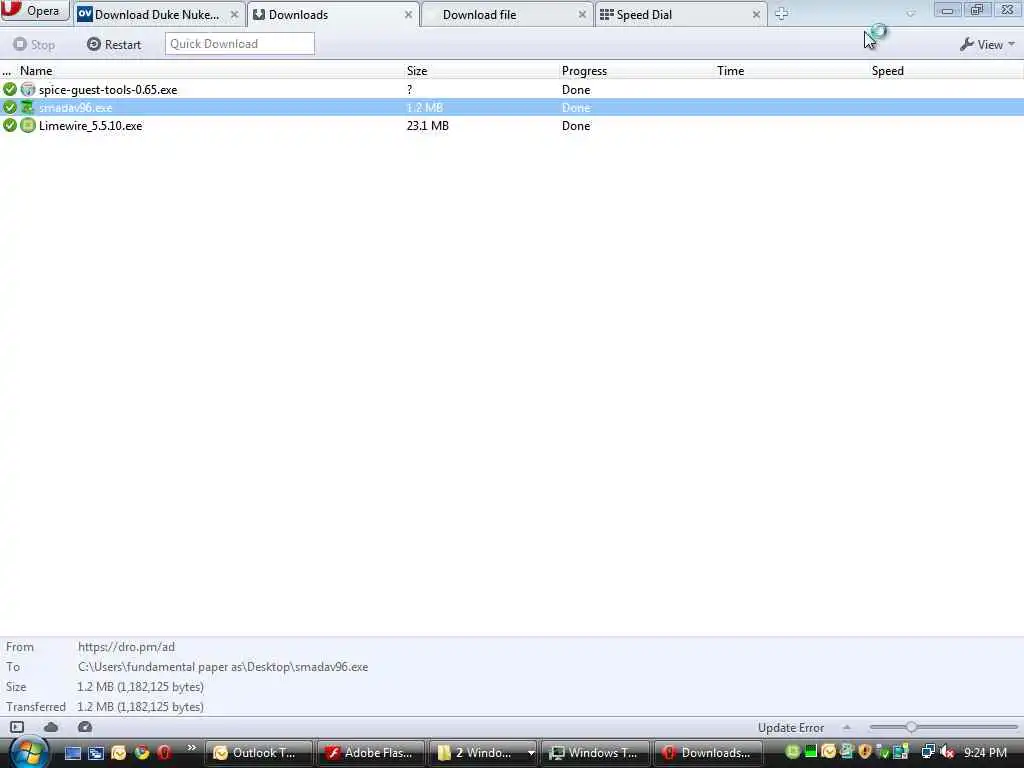Sort downloads by Size column
This screenshot has width=1024, height=768.
click(417, 71)
